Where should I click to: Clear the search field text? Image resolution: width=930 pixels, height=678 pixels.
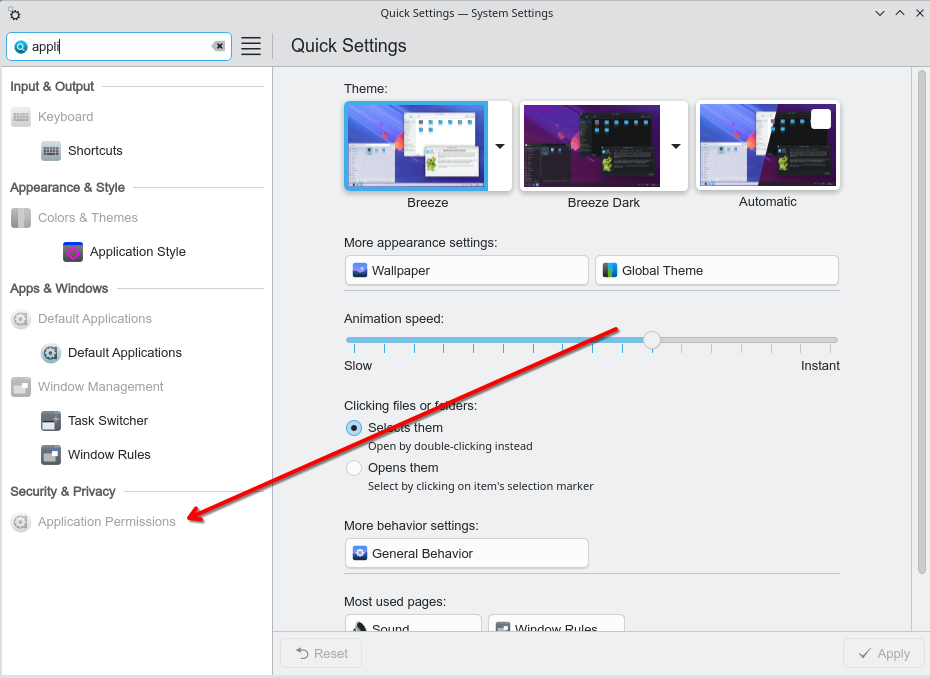(218, 46)
